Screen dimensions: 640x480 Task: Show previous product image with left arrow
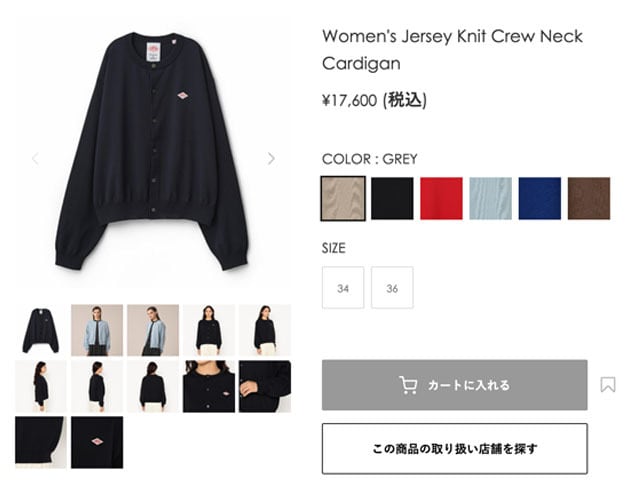coord(36,158)
